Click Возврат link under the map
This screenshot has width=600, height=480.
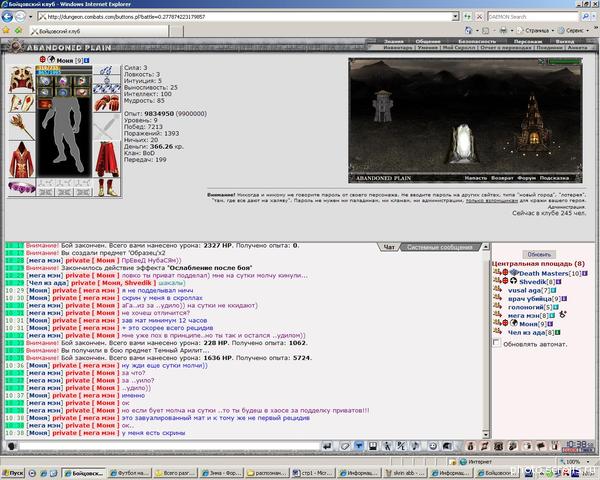tap(502, 178)
